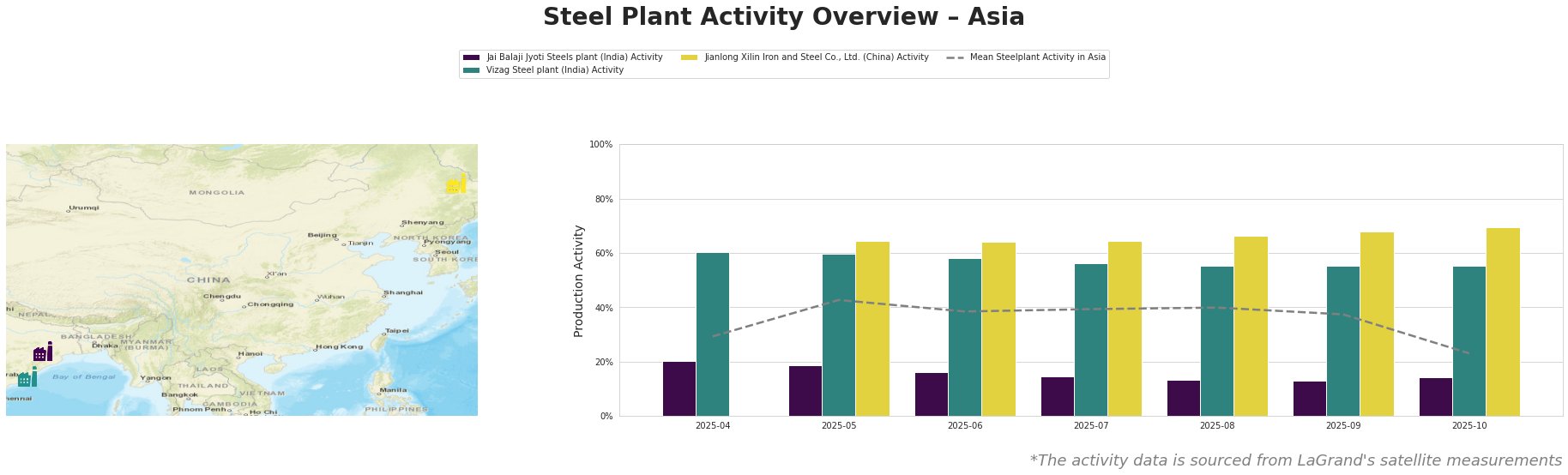The image size is (1568, 475).
Task: Click the Production Activity axis title
Action: coord(579,280)
